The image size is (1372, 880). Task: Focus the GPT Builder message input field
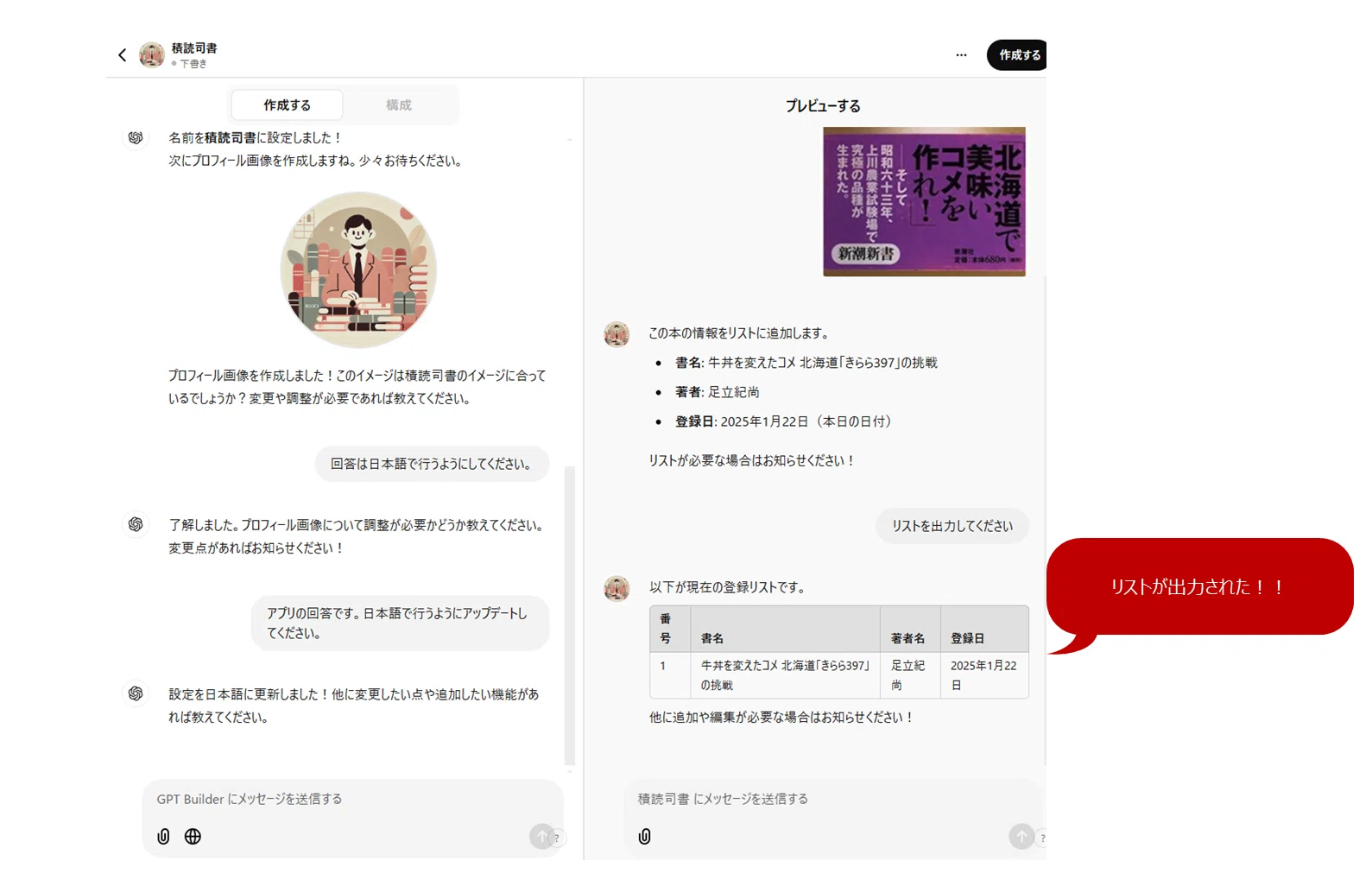pos(352,800)
